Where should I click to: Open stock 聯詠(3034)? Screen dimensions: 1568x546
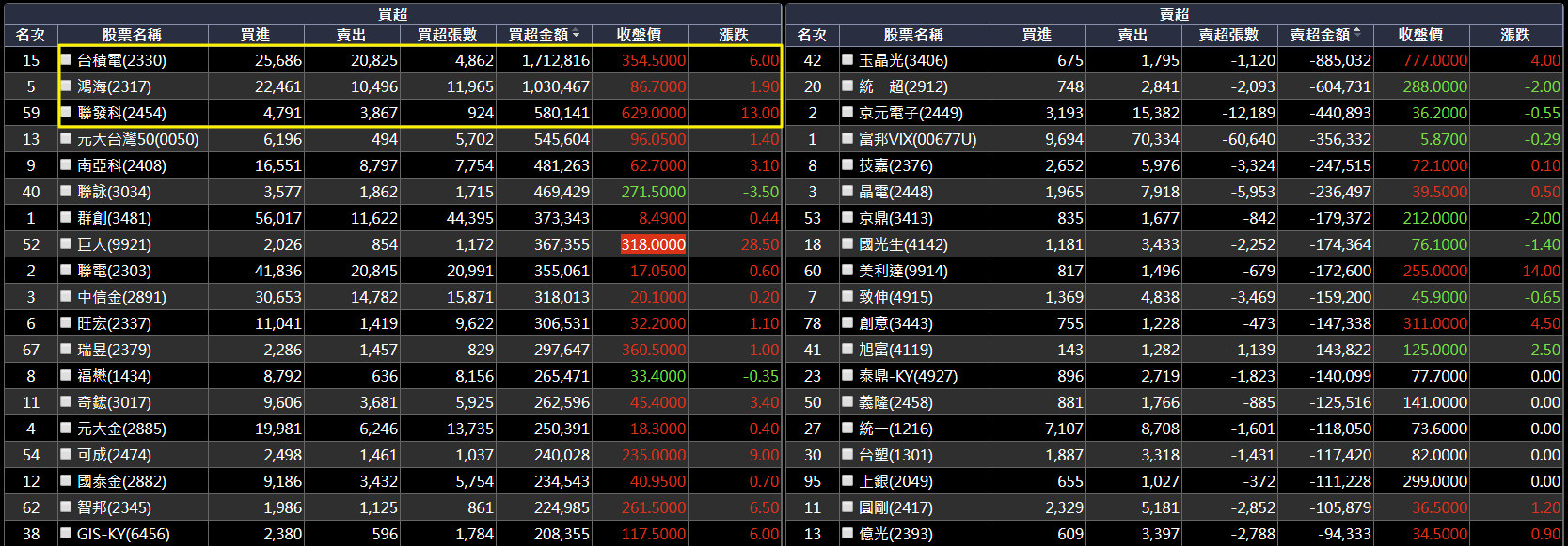[x=114, y=192]
